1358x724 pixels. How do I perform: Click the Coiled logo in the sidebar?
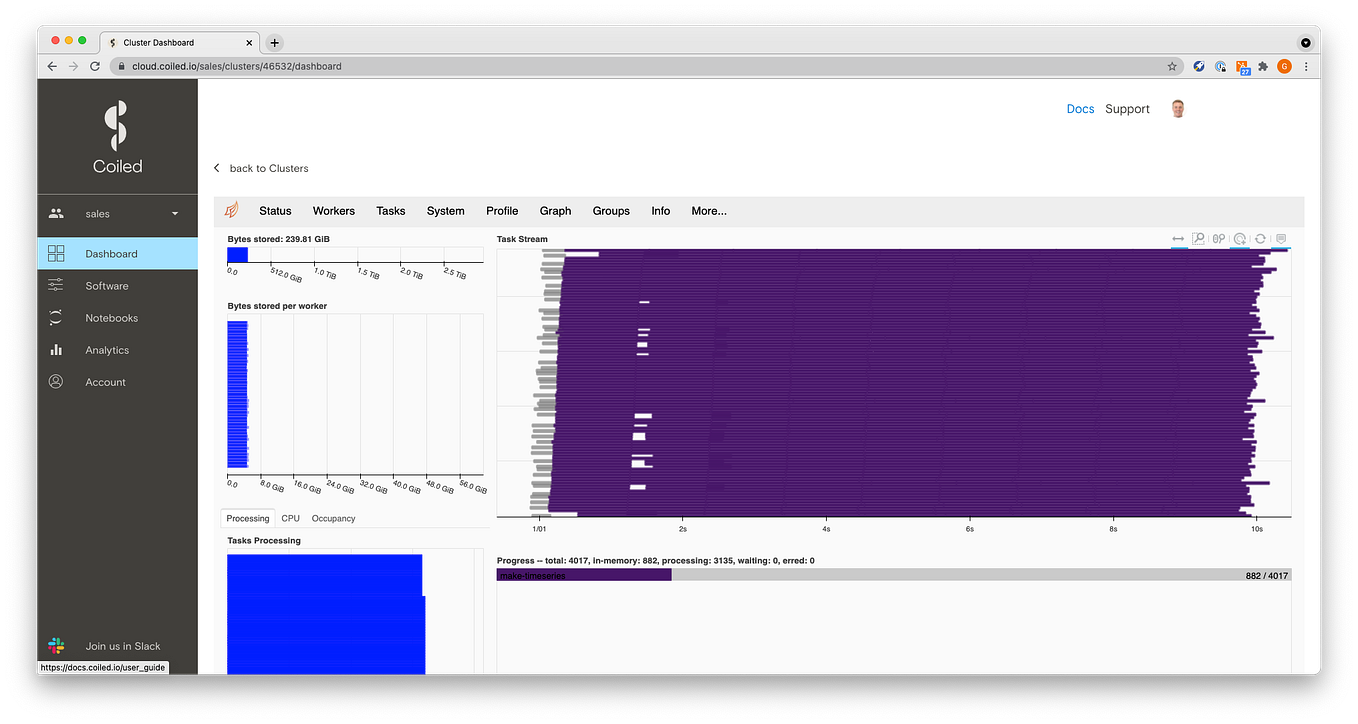click(x=117, y=136)
